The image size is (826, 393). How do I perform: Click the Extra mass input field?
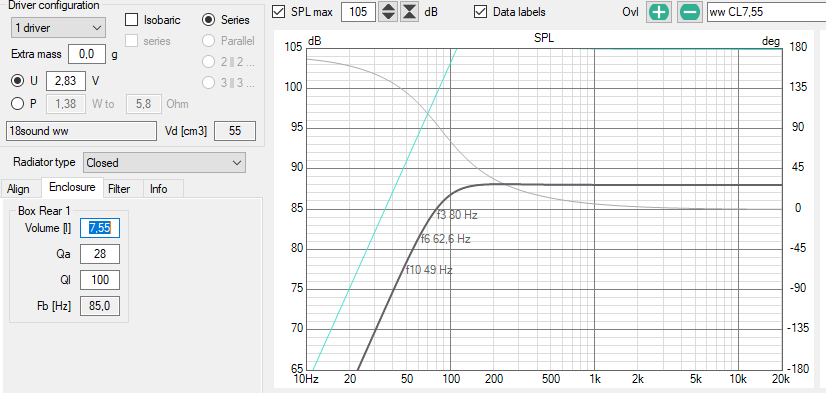tap(86, 54)
